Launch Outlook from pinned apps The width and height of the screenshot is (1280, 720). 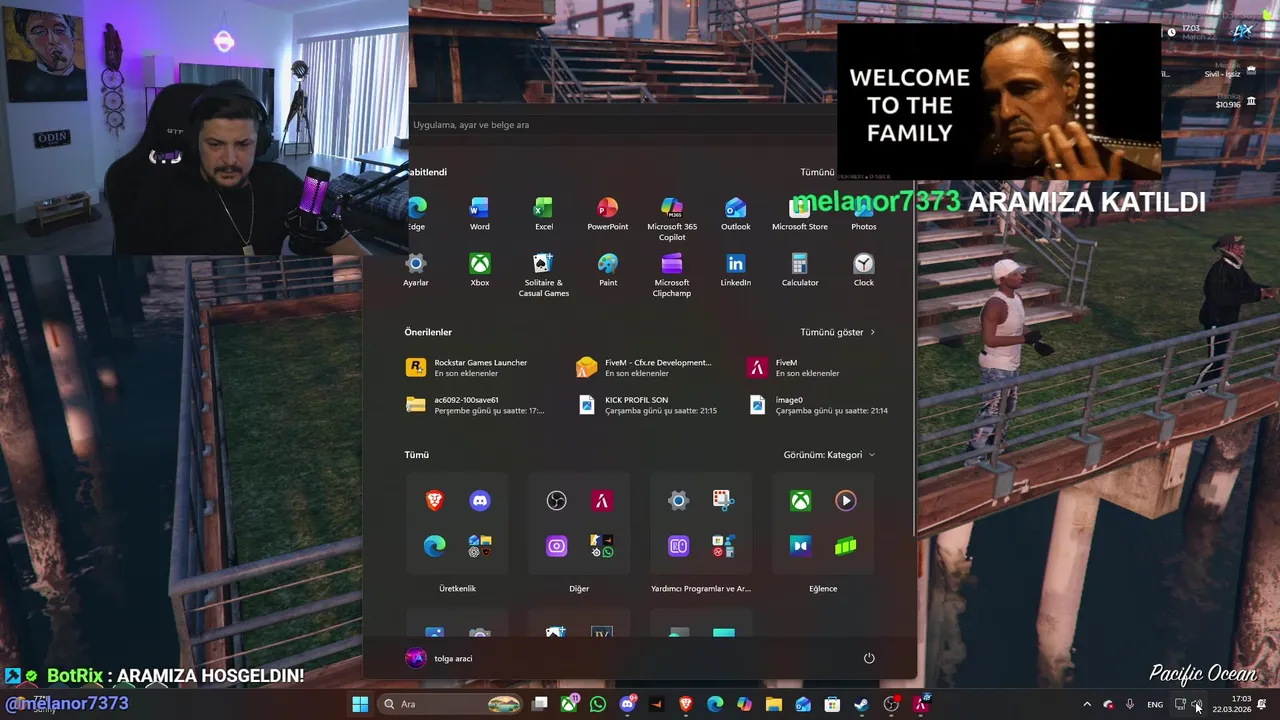(736, 214)
